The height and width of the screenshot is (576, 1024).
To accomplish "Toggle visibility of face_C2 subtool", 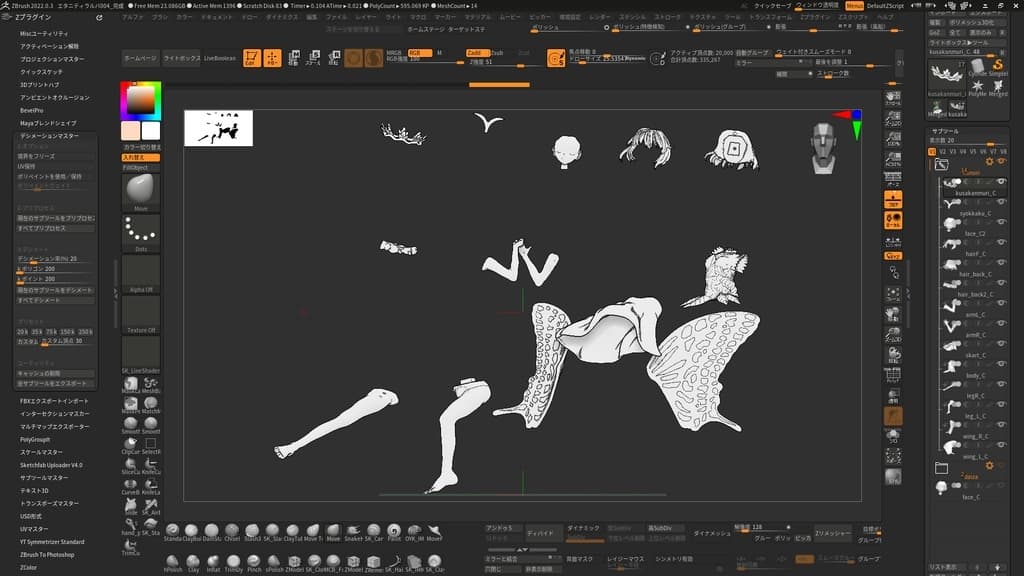I will tap(1001, 222).
